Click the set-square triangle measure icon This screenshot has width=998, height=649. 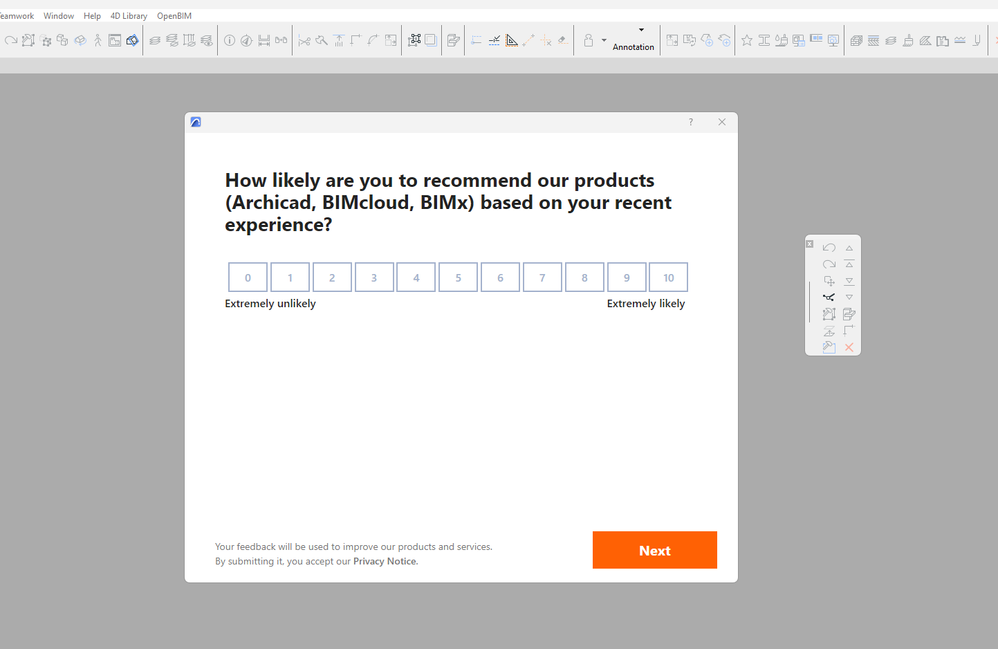click(512, 41)
